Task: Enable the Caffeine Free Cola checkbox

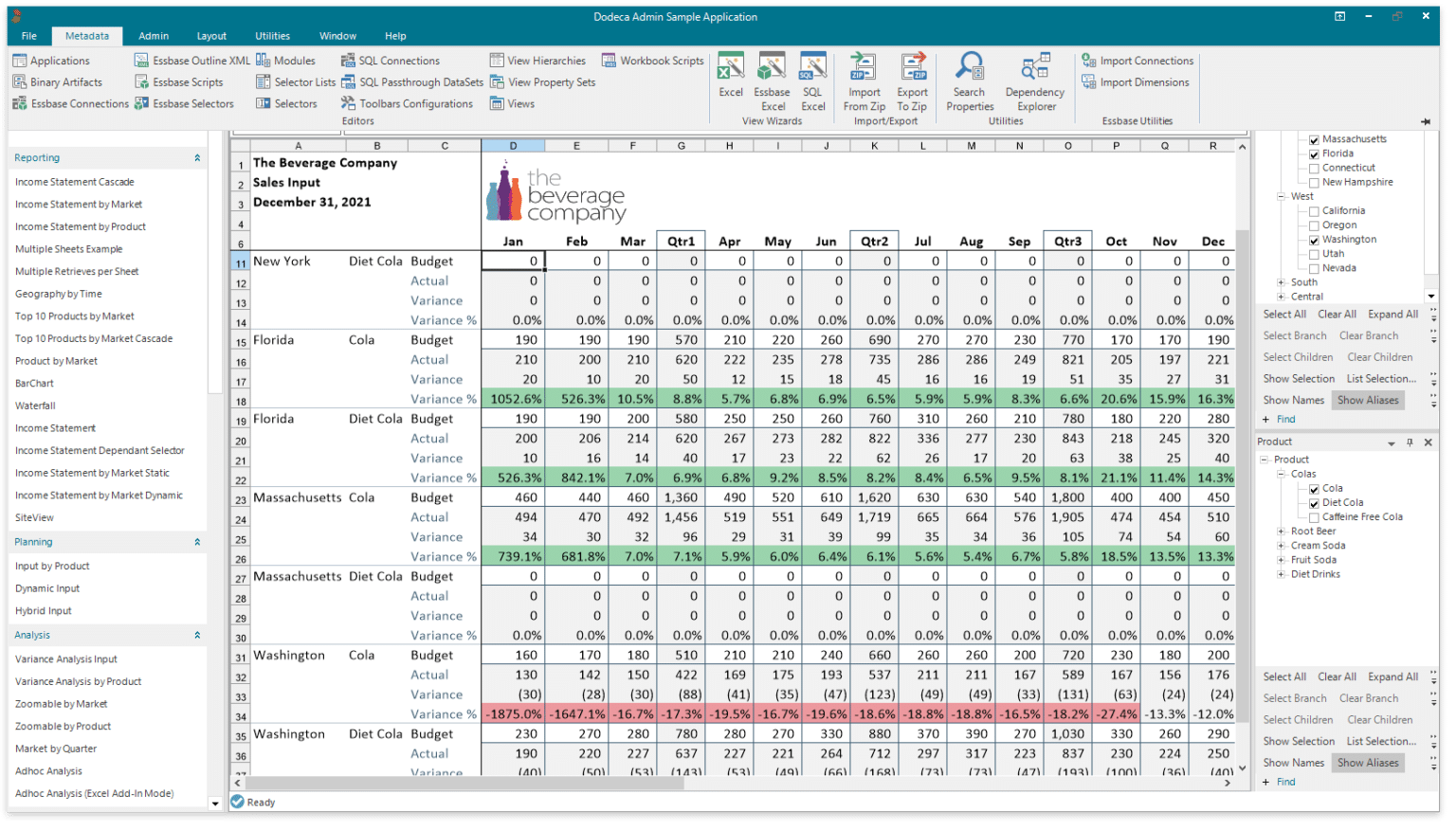Action: 1314,516
